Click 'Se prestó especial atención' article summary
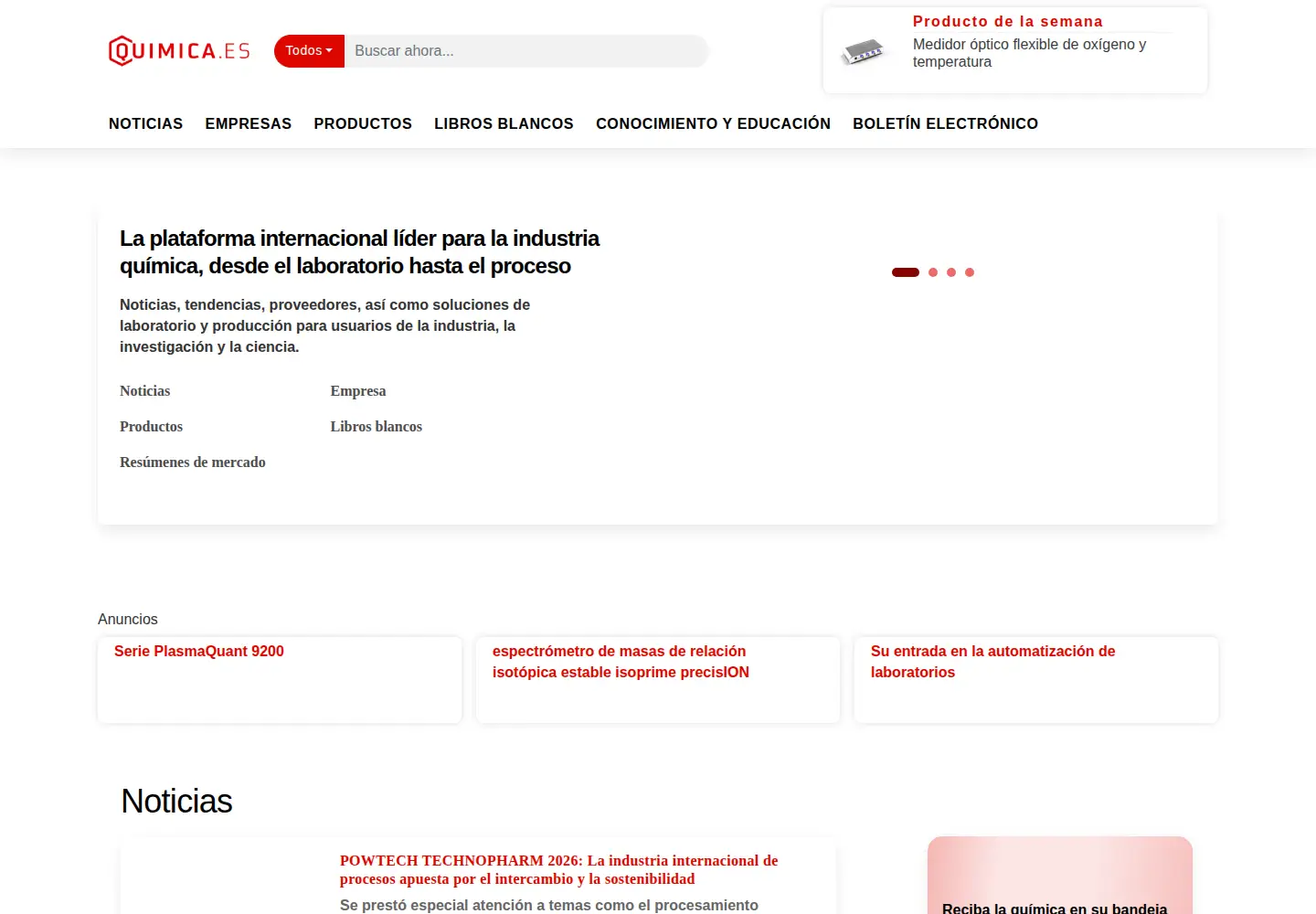The image size is (1316, 914). [549, 905]
